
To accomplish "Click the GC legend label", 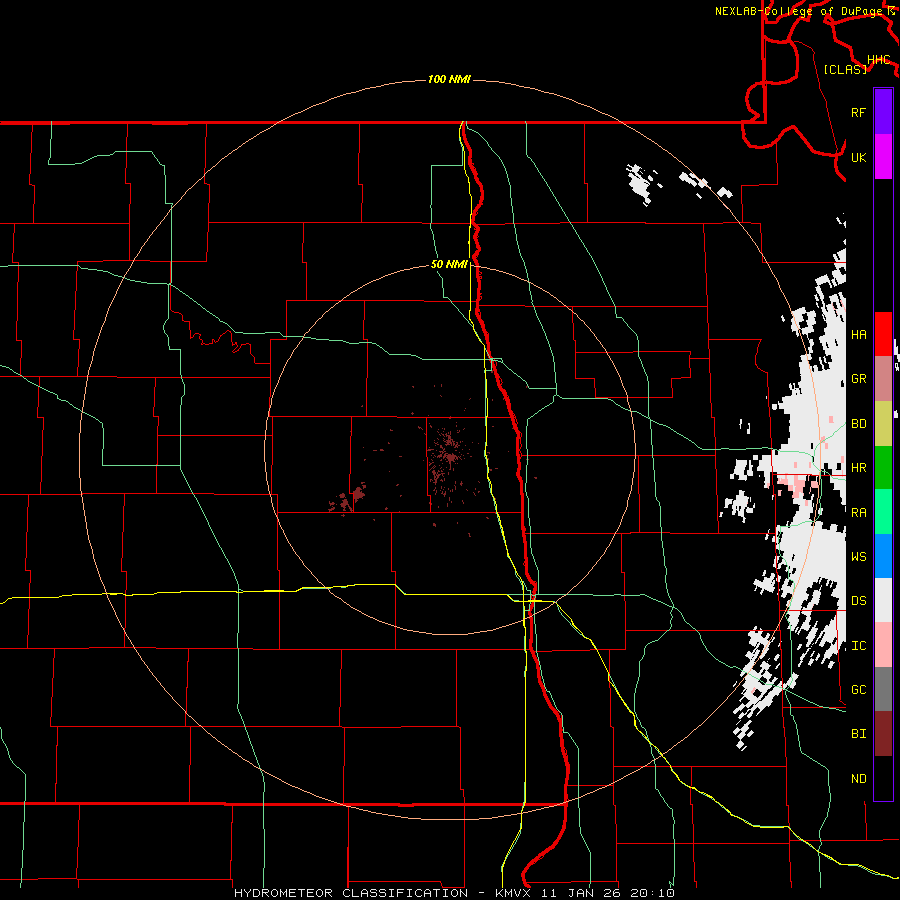I will 859,689.
